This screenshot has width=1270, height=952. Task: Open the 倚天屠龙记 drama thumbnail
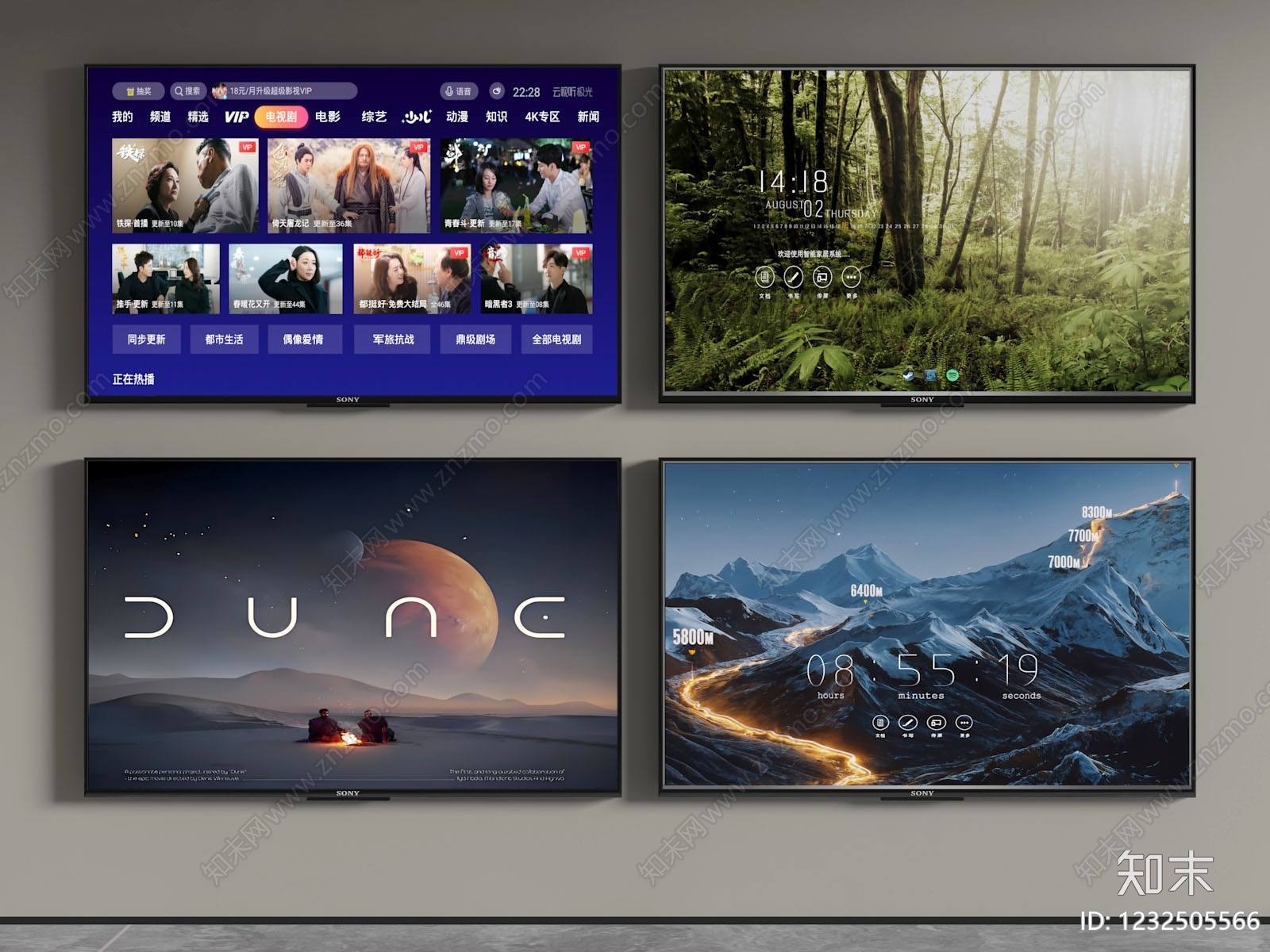(x=349, y=186)
